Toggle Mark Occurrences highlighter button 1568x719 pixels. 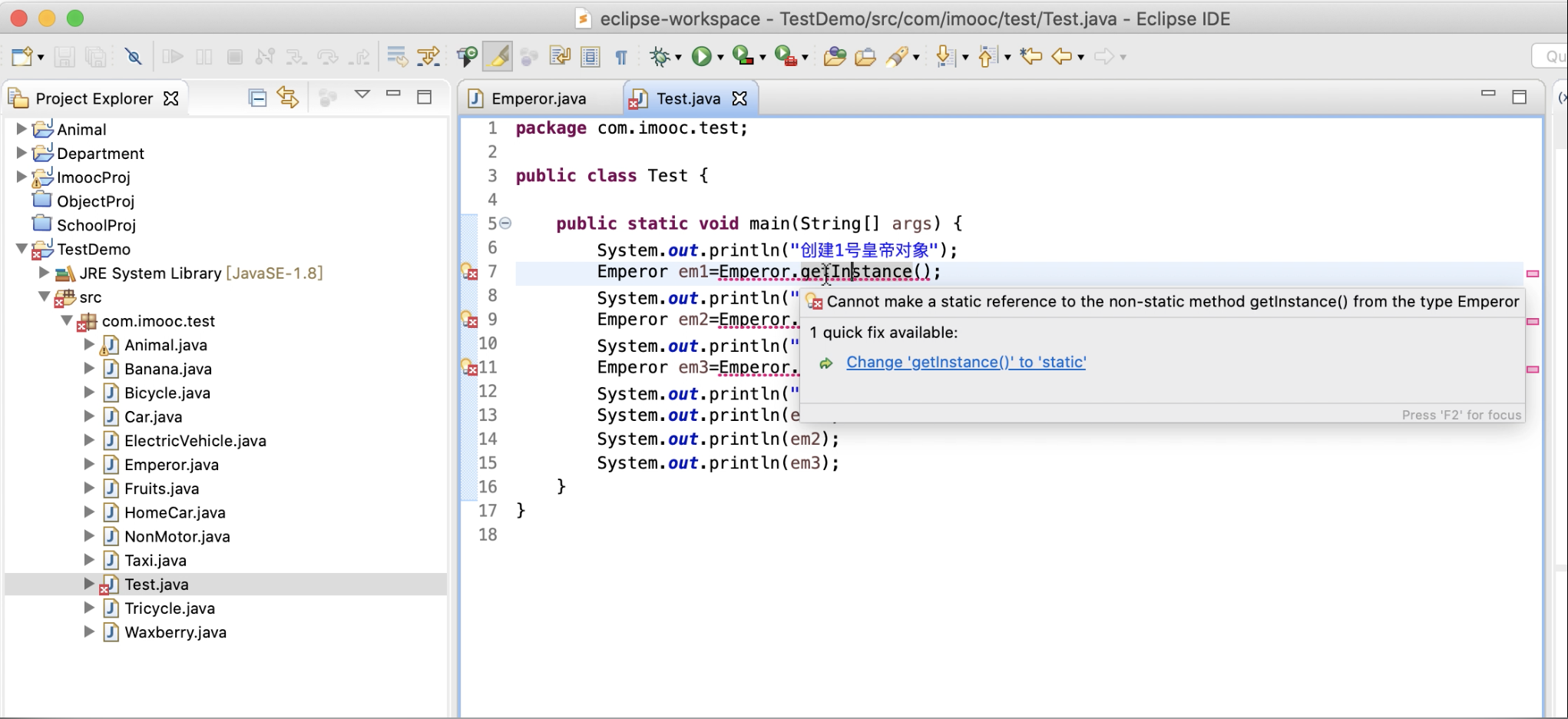click(498, 56)
